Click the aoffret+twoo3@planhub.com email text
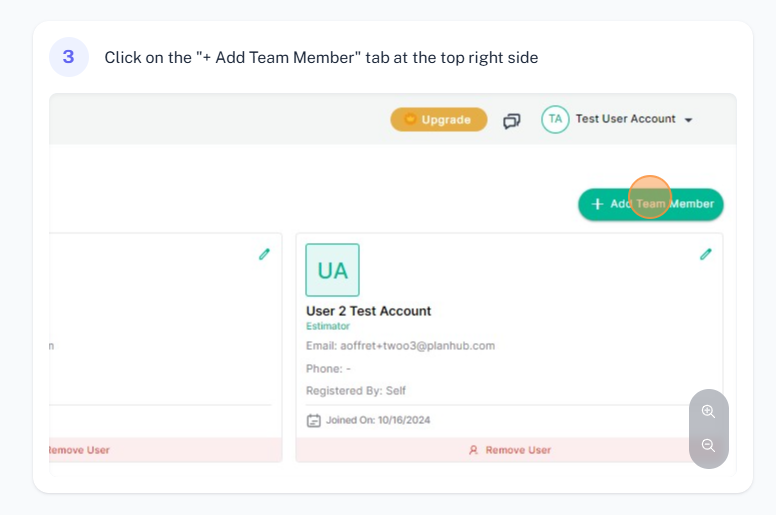Image resolution: width=776 pixels, height=515 pixels. pos(417,346)
